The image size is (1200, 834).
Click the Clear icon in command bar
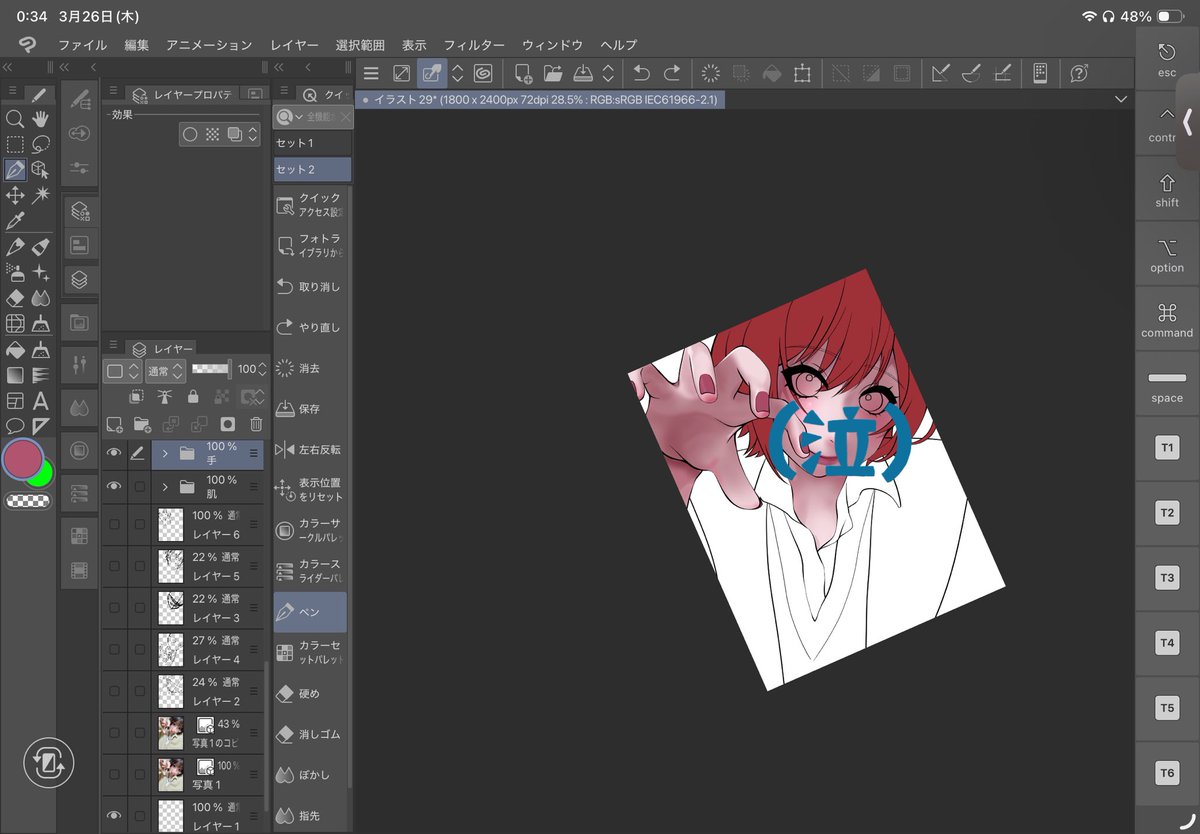tap(710, 73)
